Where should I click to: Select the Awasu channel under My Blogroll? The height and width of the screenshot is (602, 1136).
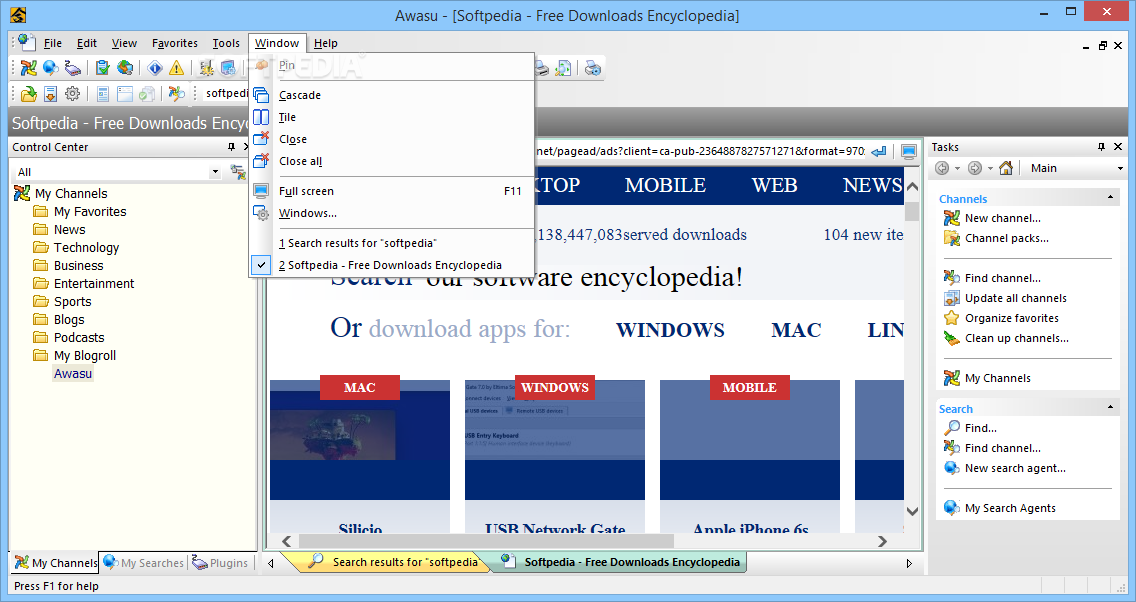(x=73, y=374)
